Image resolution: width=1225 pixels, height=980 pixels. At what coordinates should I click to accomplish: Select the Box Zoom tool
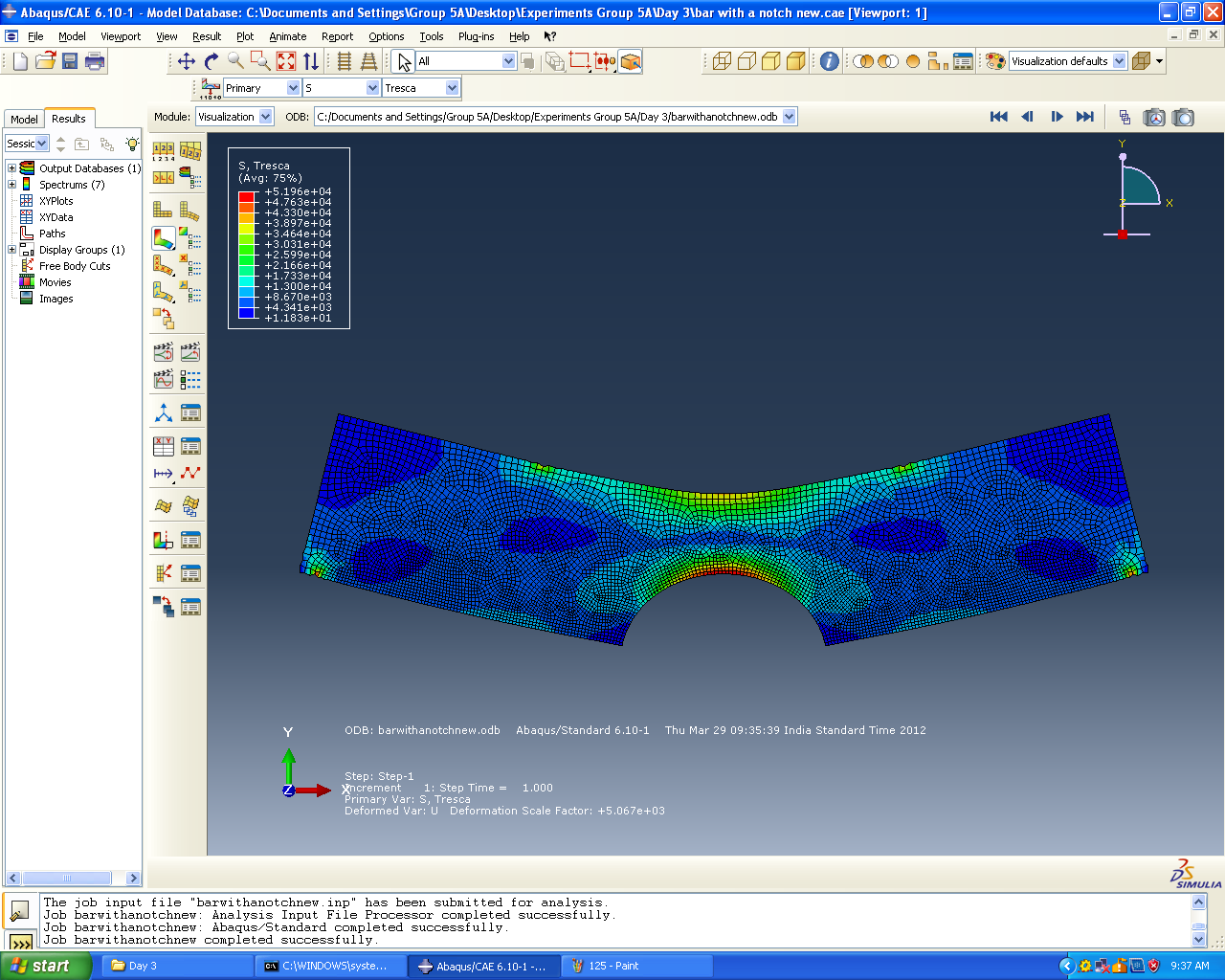point(261,61)
